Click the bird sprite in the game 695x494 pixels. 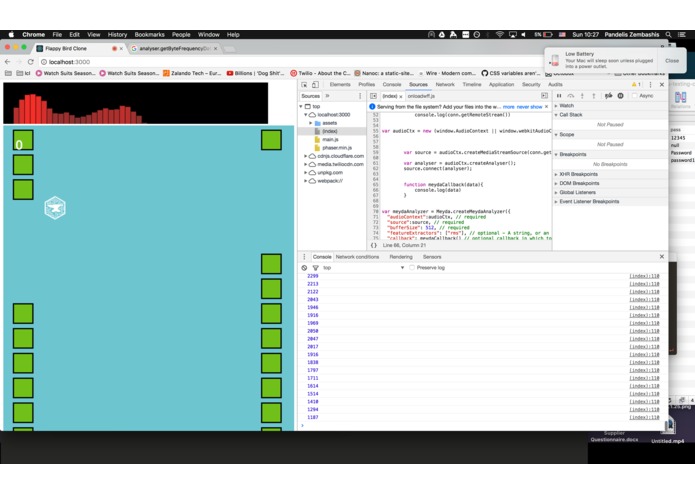coord(55,207)
